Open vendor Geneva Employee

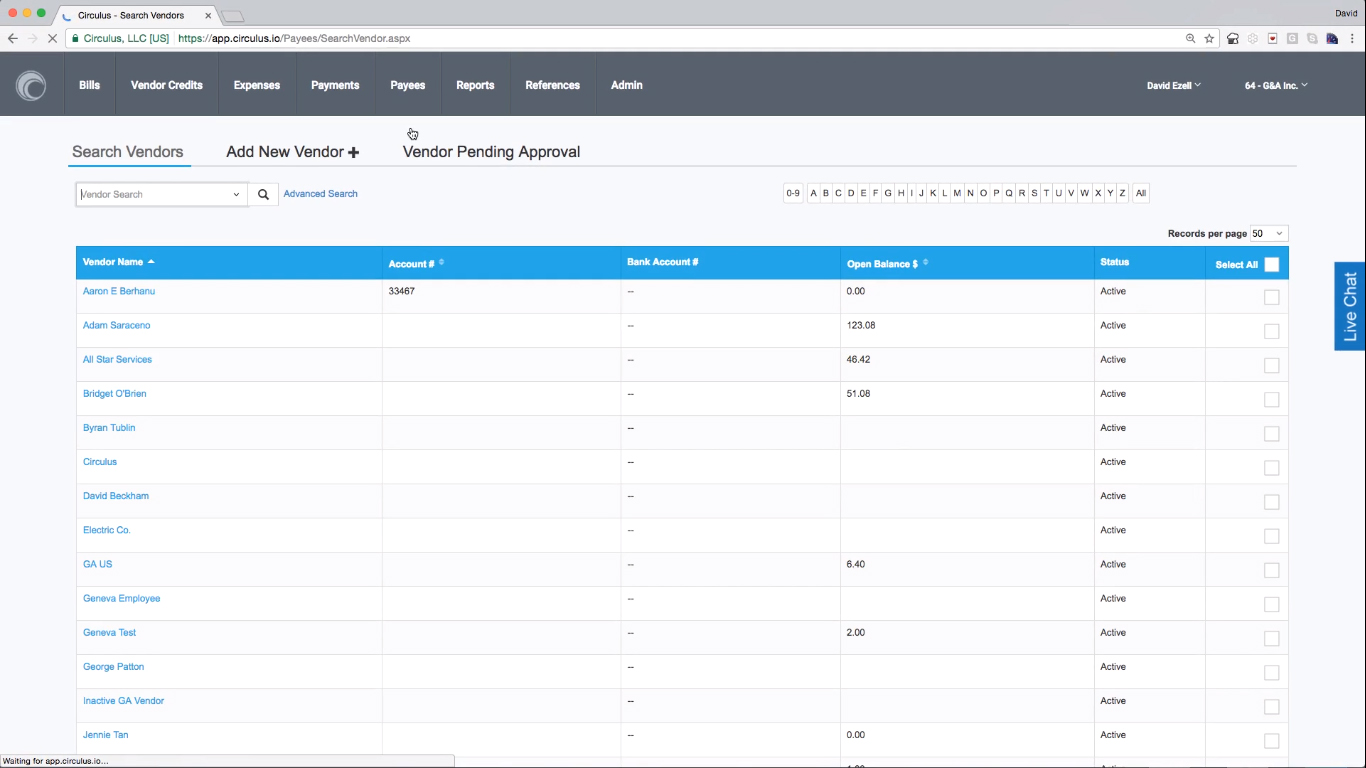pyautogui.click(x=122, y=598)
